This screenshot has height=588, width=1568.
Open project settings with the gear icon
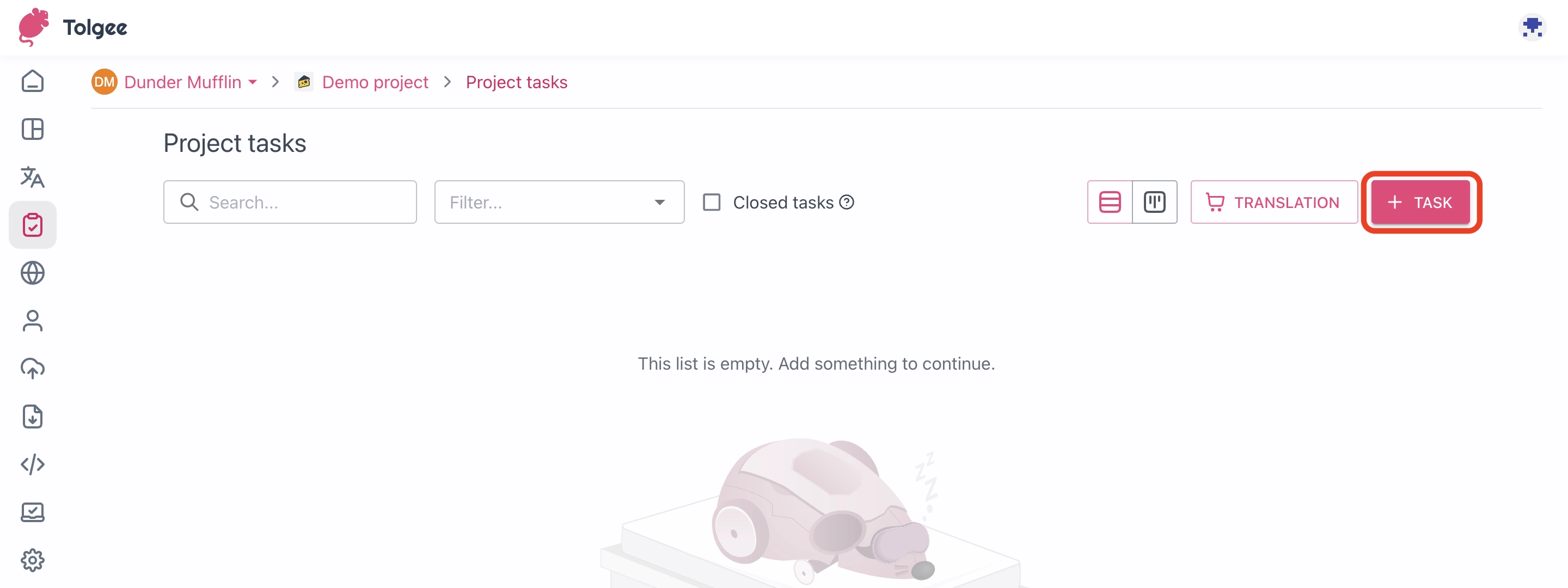pyautogui.click(x=32, y=560)
